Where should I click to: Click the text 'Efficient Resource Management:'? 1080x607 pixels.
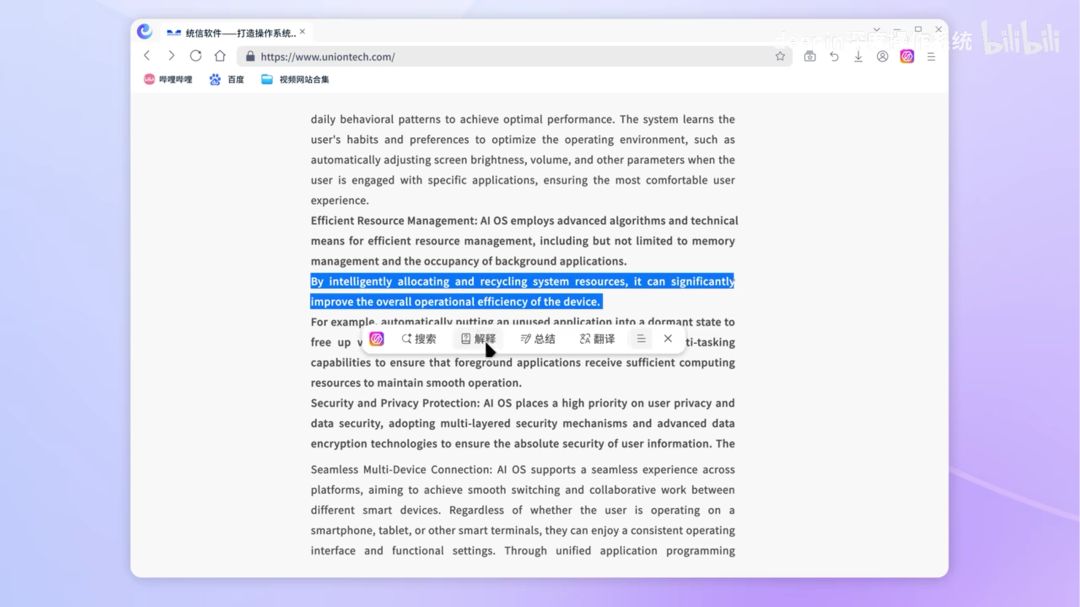click(x=394, y=220)
